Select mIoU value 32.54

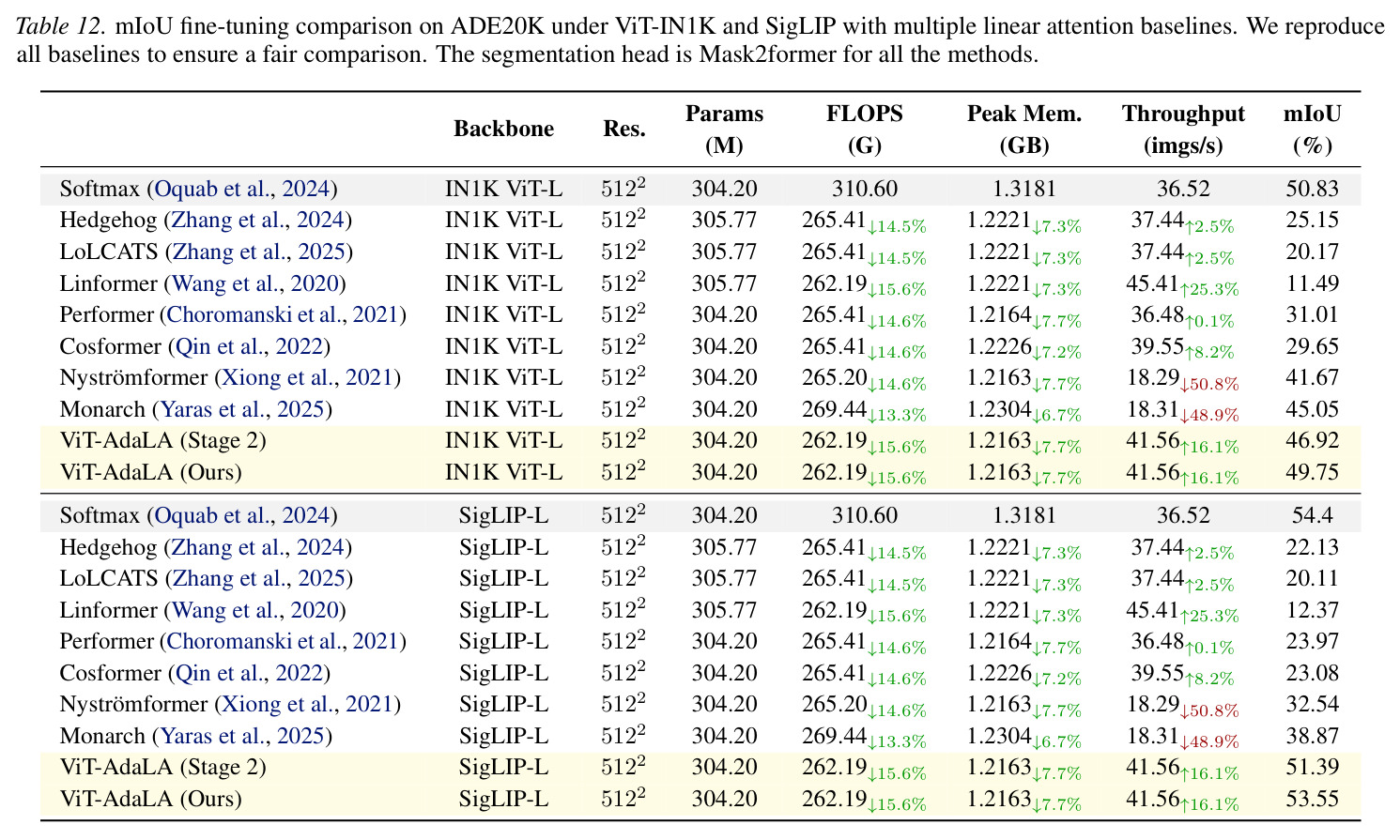[1313, 704]
